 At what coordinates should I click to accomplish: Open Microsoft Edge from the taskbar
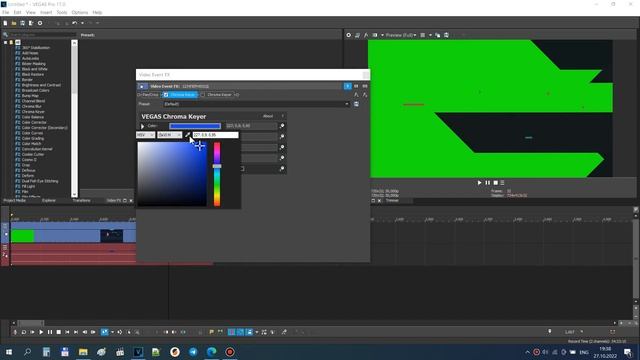(x=211, y=352)
